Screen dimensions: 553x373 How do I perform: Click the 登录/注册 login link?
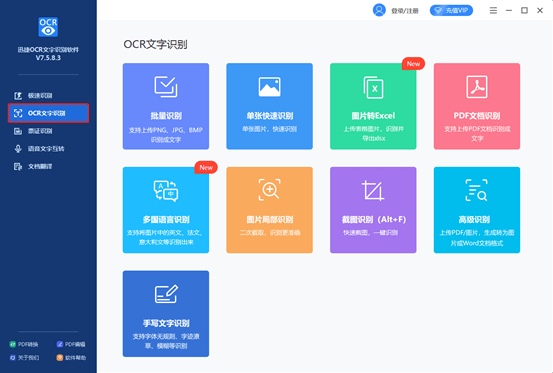coord(405,11)
